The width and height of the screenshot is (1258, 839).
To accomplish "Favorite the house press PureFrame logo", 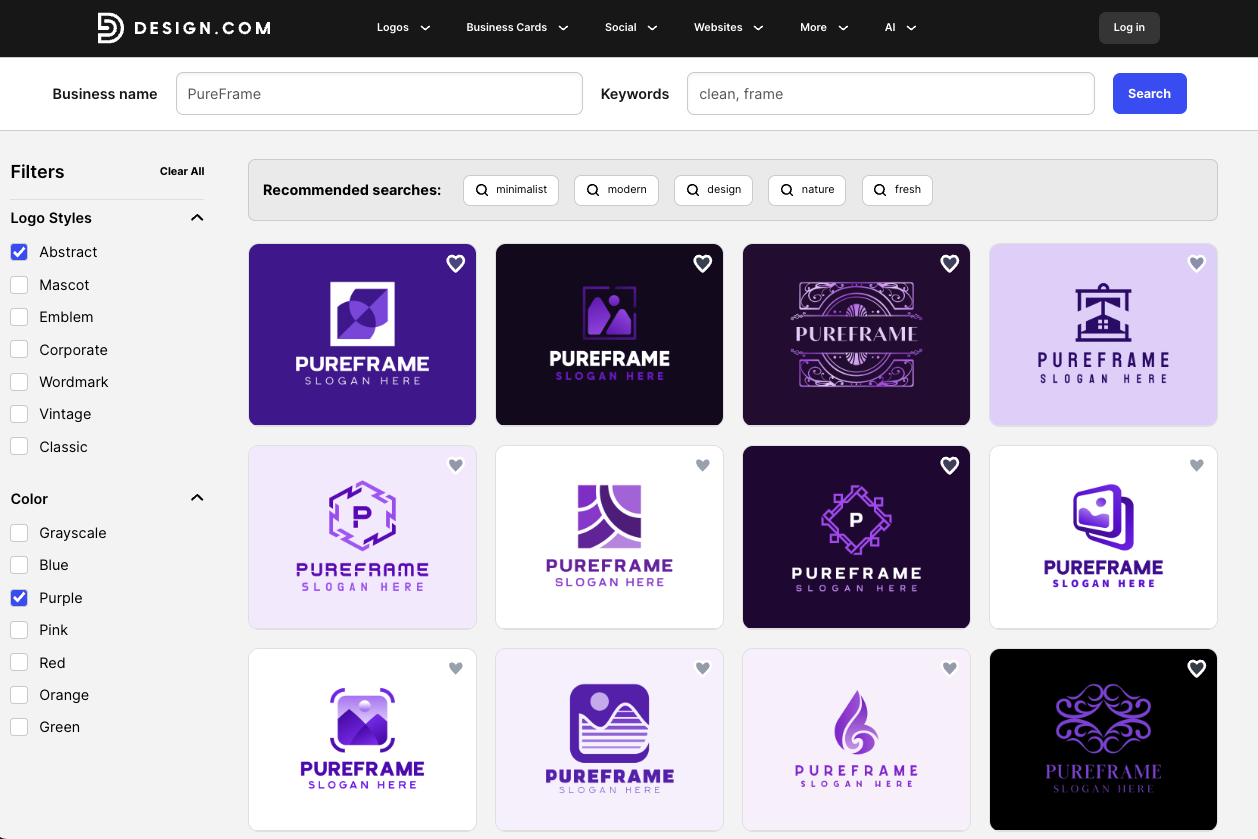I will pyautogui.click(x=1197, y=263).
